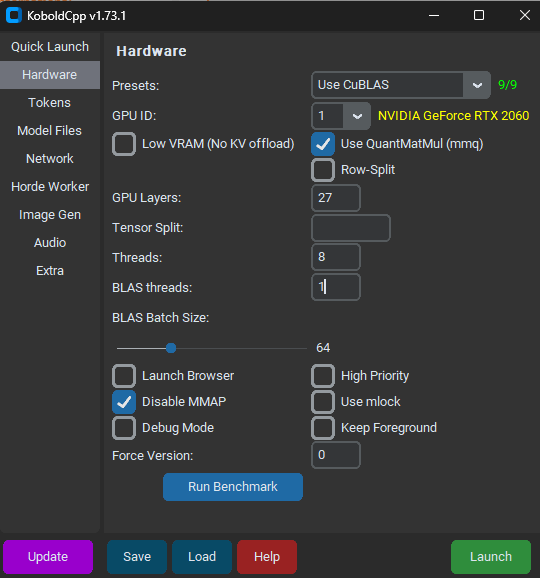This screenshot has width=540, height=578.
Task: Open the Quick Launch tab
Action: tap(50, 47)
